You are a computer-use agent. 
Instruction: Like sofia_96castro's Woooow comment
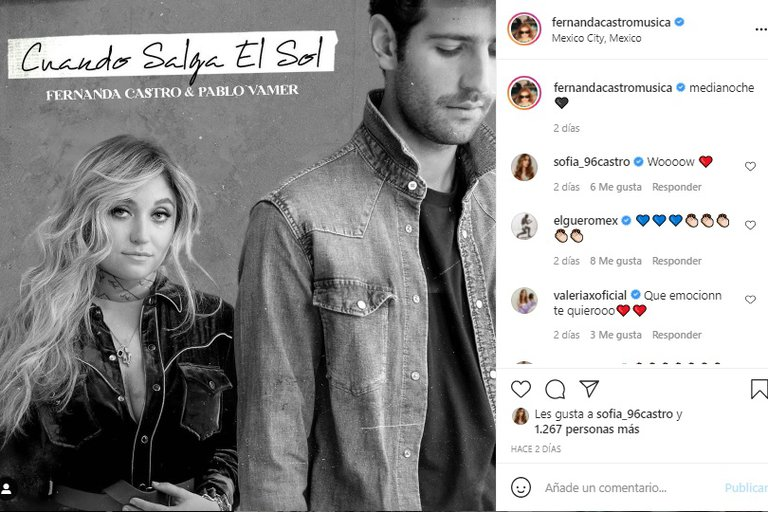[x=750, y=167]
